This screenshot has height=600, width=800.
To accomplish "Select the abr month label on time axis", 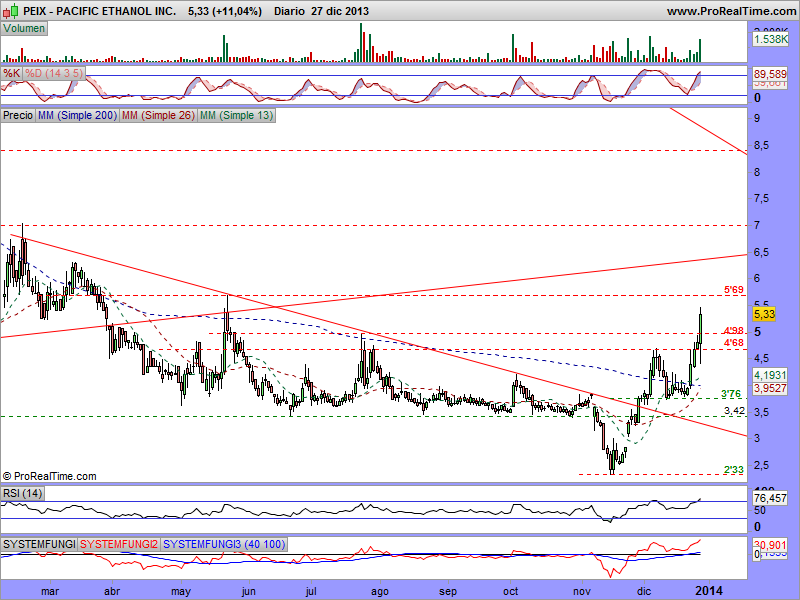I will [112, 591].
